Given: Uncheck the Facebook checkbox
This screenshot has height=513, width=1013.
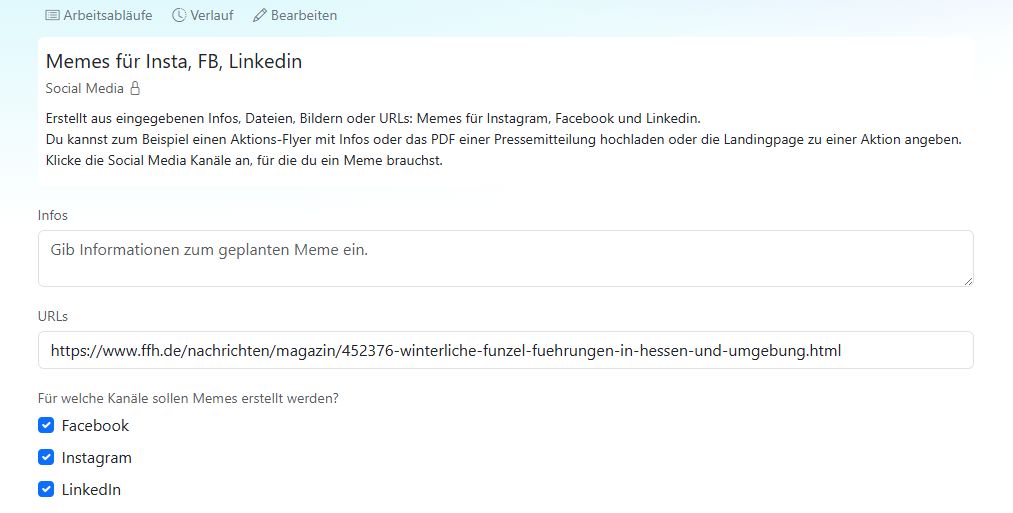Looking at the screenshot, I should pyautogui.click(x=46, y=426).
